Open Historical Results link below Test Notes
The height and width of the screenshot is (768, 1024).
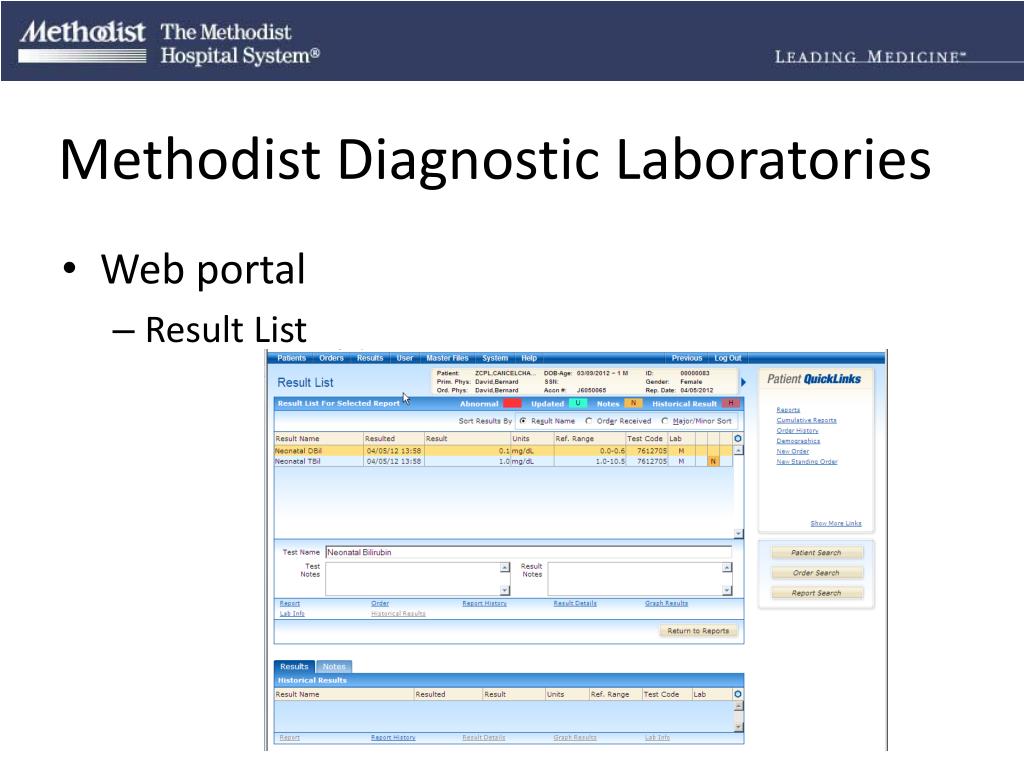[x=398, y=613]
